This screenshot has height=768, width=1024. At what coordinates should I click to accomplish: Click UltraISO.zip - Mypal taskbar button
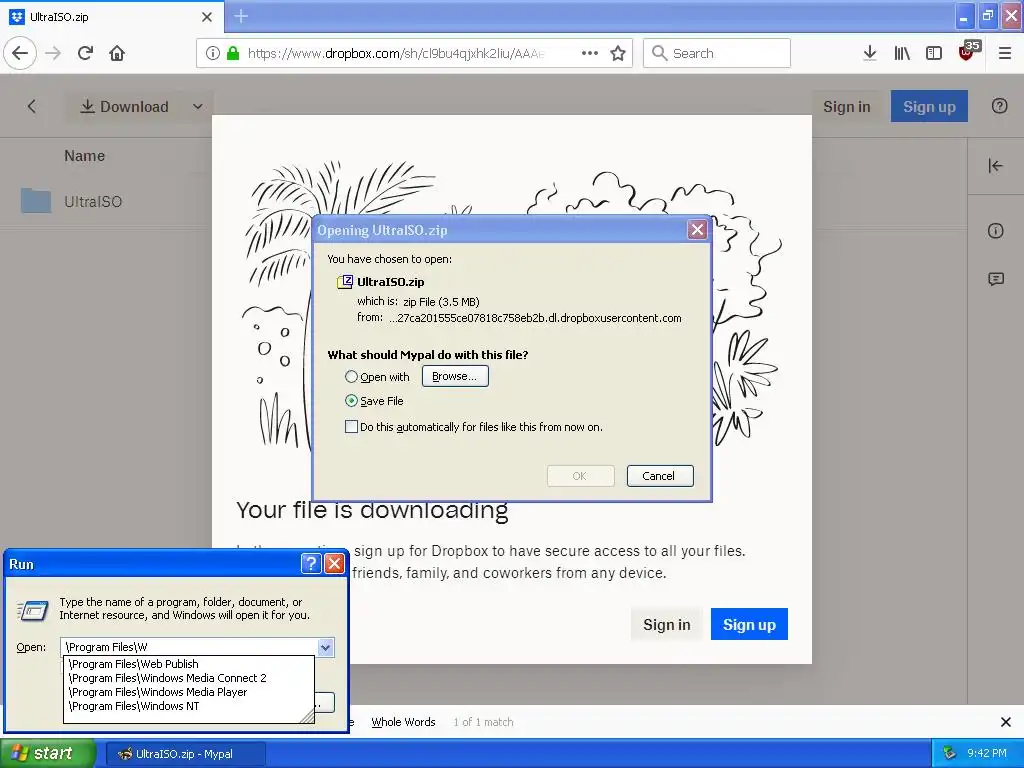(185, 754)
